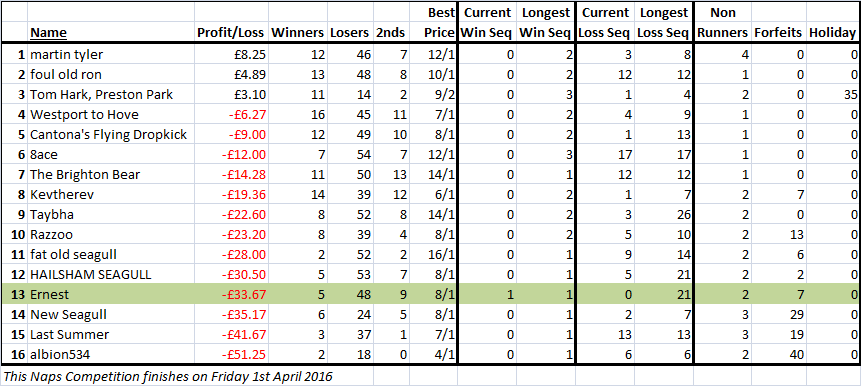Select 8ace current loss seq 17 cell
The width and height of the screenshot is (861, 386).
(606, 155)
